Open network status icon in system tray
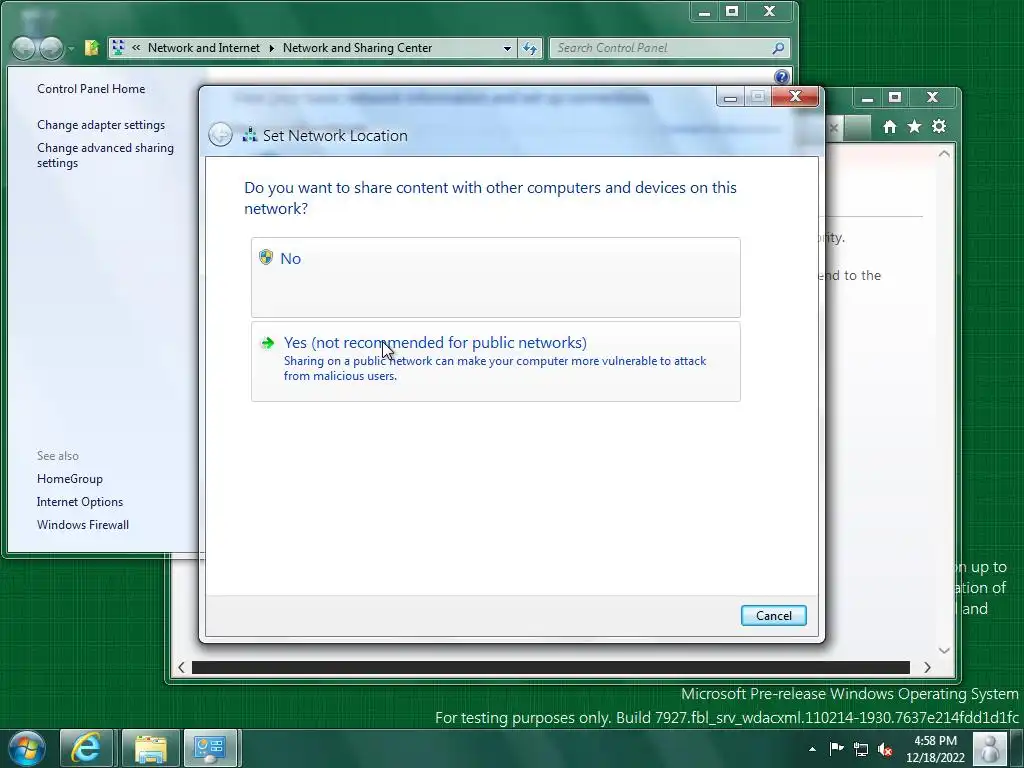1024x768 pixels. (x=861, y=749)
